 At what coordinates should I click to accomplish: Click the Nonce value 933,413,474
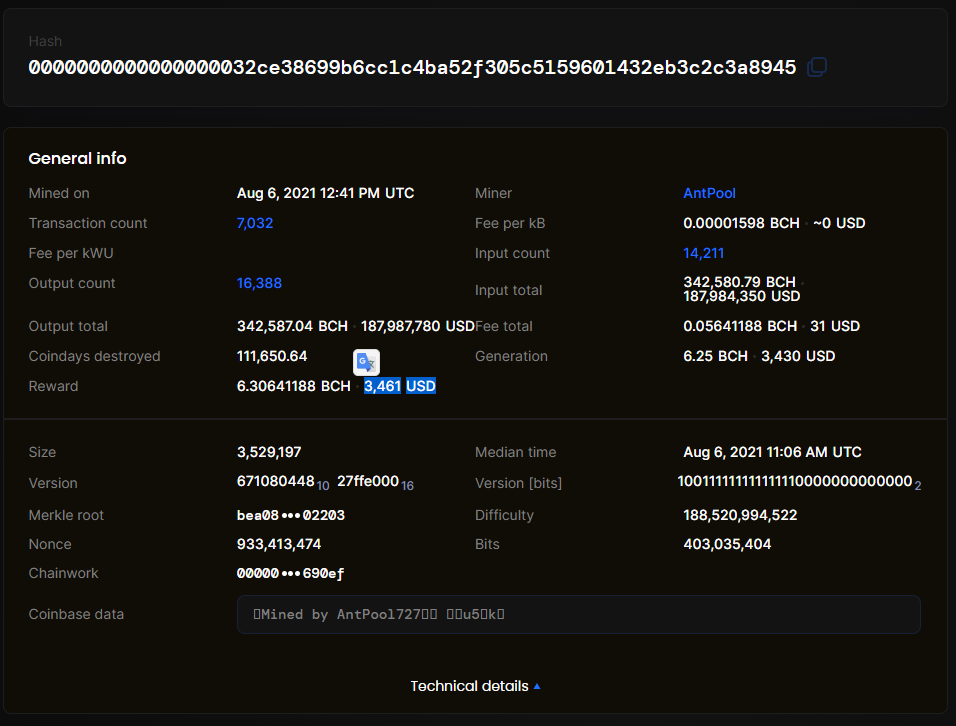(x=279, y=544)
